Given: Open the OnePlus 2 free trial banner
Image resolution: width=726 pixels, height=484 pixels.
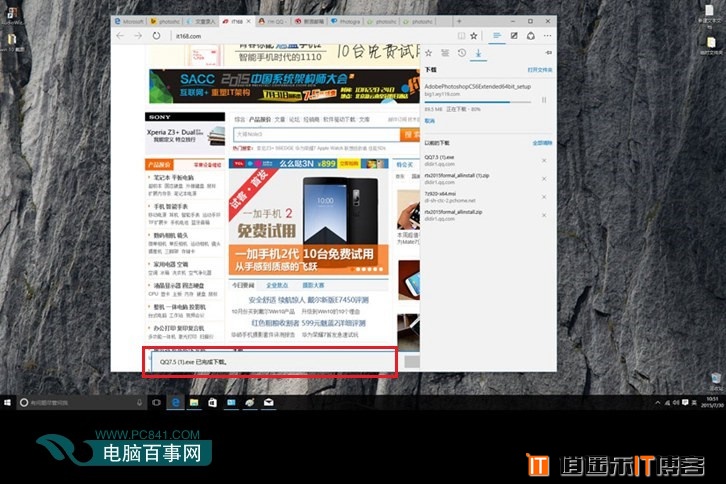Looking at the screenshot, I should [308, 221].
